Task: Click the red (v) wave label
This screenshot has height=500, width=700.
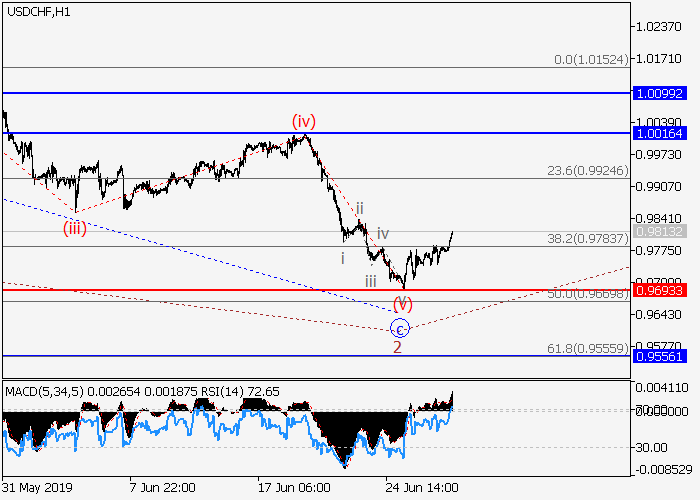Action: (403, 302)
